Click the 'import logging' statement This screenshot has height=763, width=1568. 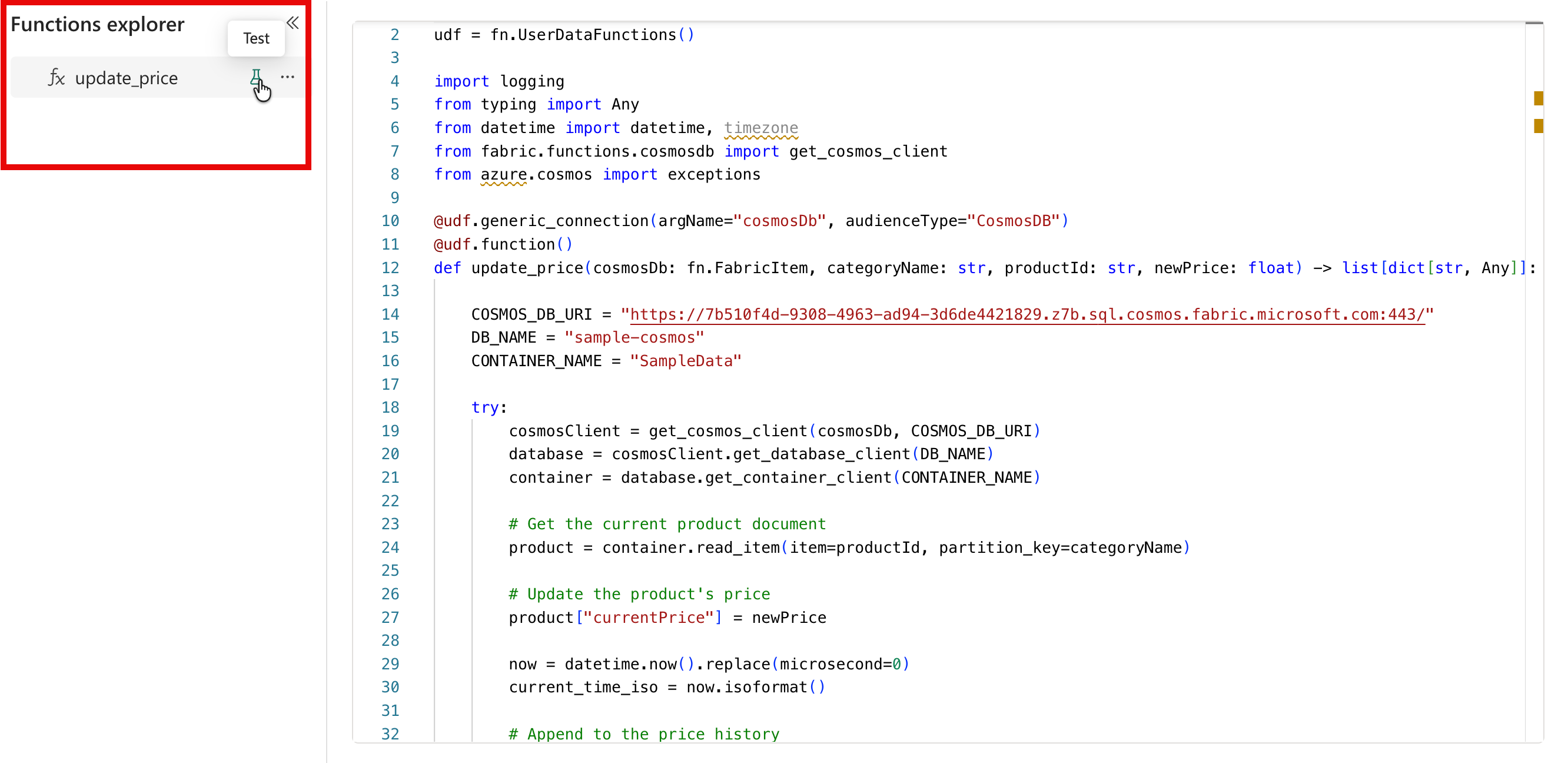click(499, 82)
